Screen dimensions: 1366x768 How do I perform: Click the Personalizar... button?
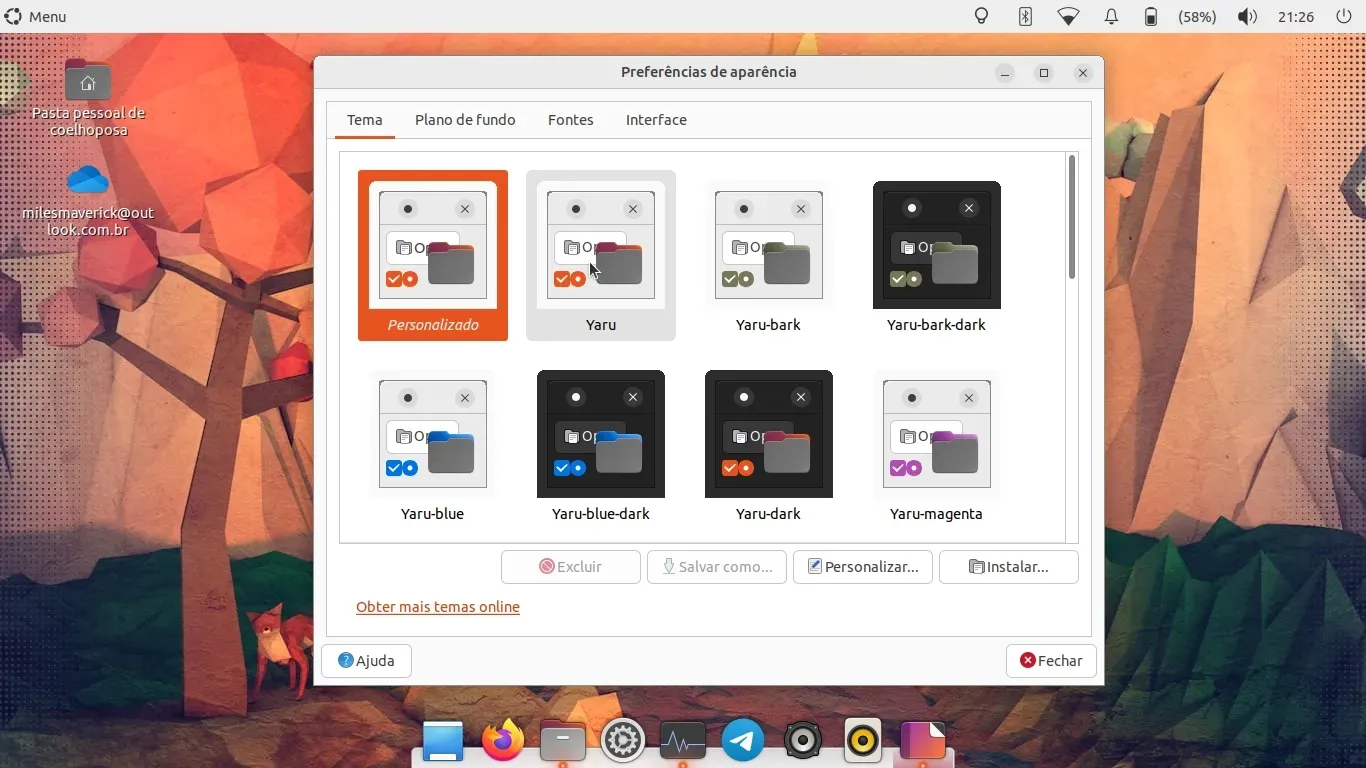862,567
